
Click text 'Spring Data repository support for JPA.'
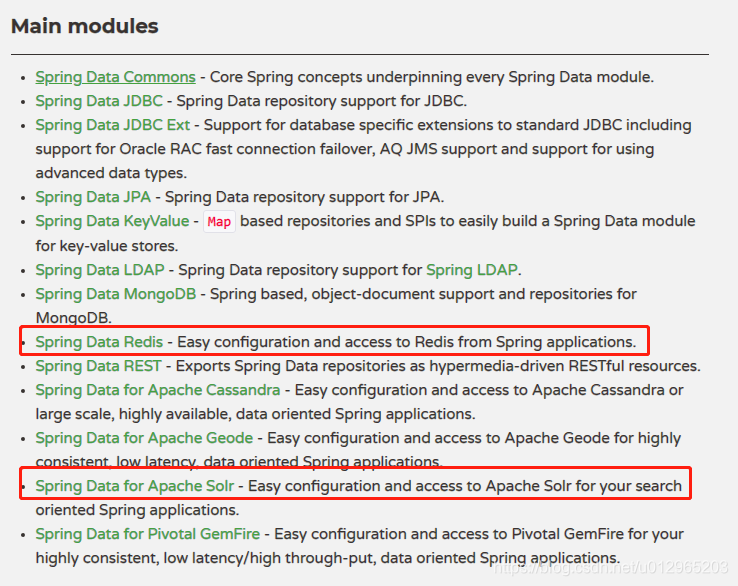click(305, 197)
